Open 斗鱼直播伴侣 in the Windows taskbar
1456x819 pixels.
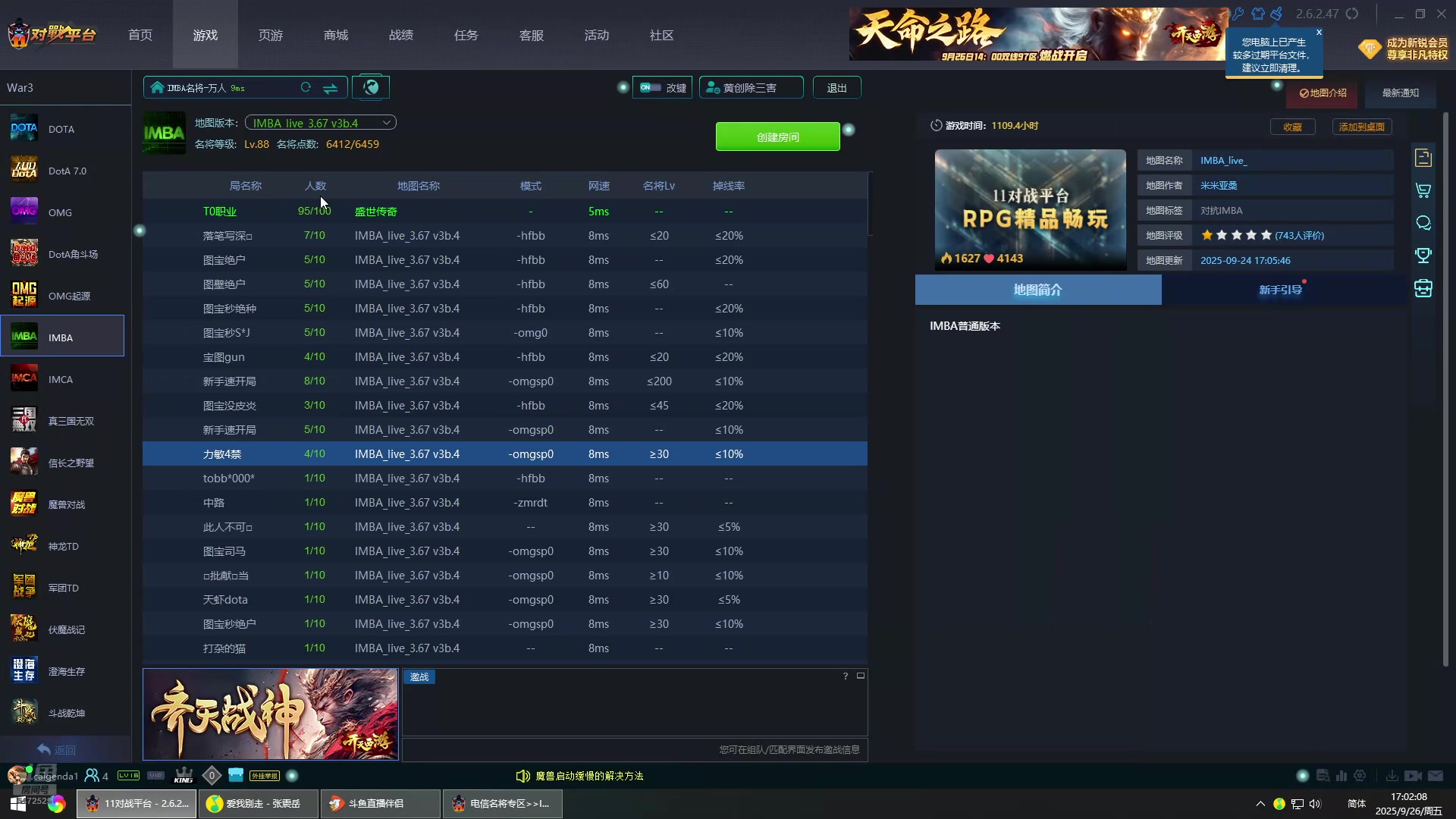(379, 803)
